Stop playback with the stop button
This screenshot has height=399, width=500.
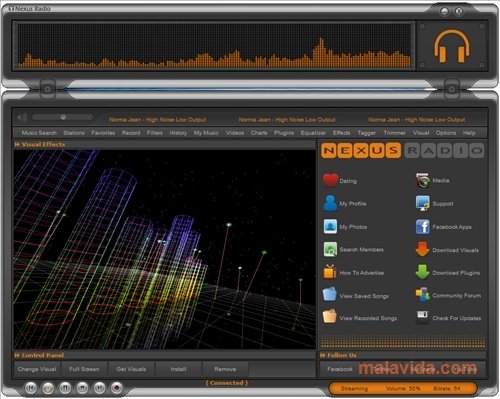(x=82, y=388)
